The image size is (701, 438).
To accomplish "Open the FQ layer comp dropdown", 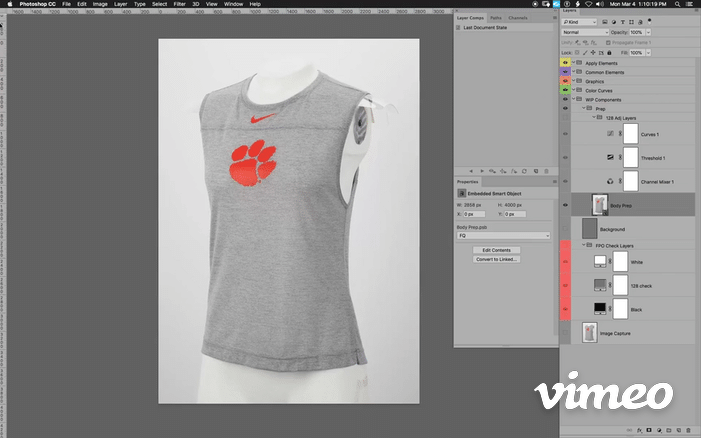I will click(x=503, y=236).
